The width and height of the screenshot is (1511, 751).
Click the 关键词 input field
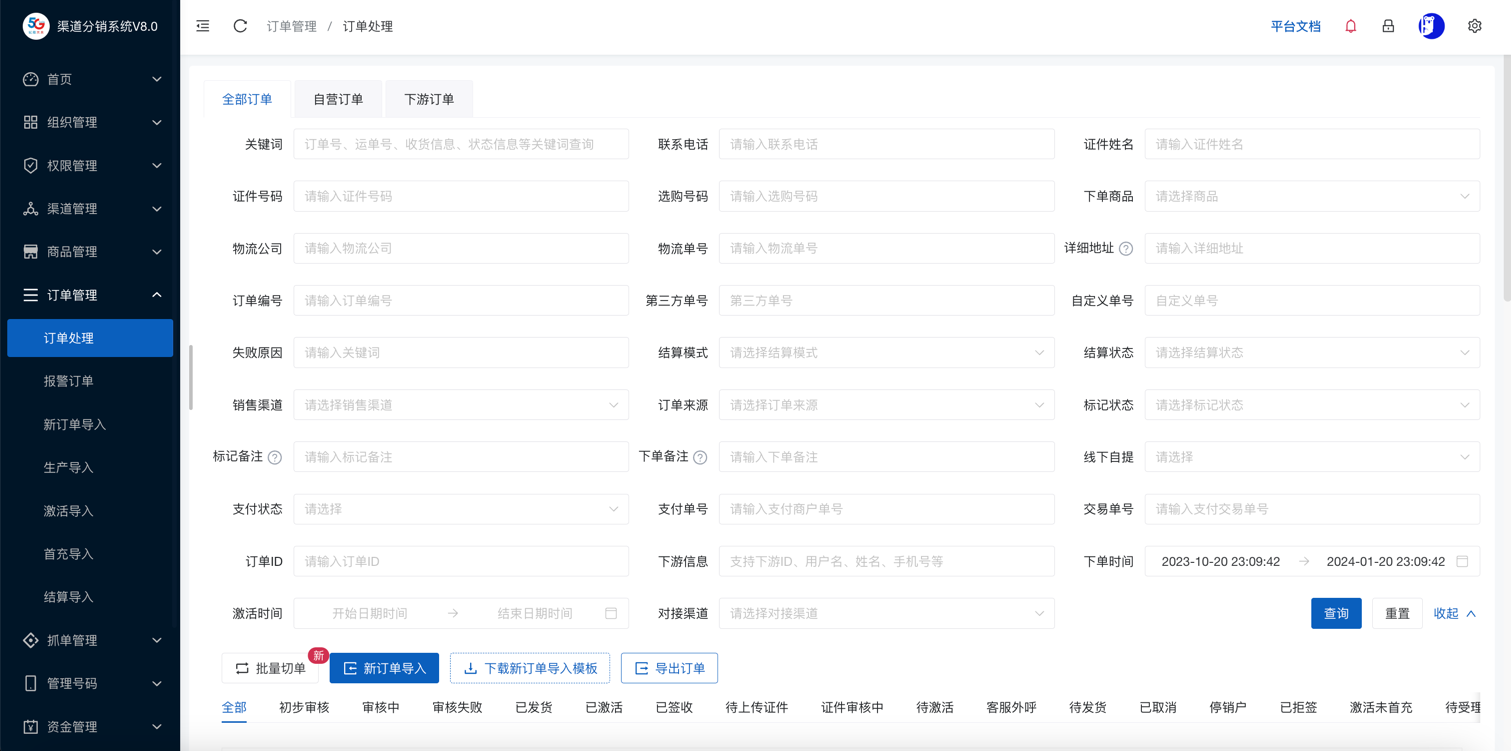tap(461, 144)
